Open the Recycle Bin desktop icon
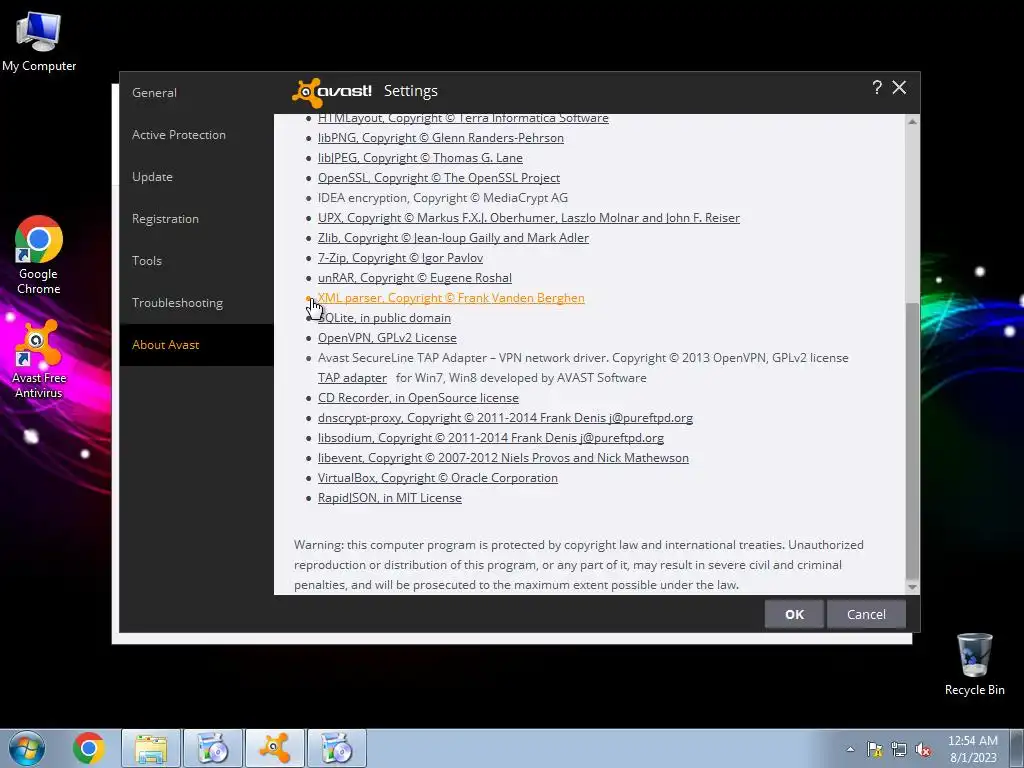The width and height of the screenshot is (1024, 768). tap(974, 664)
